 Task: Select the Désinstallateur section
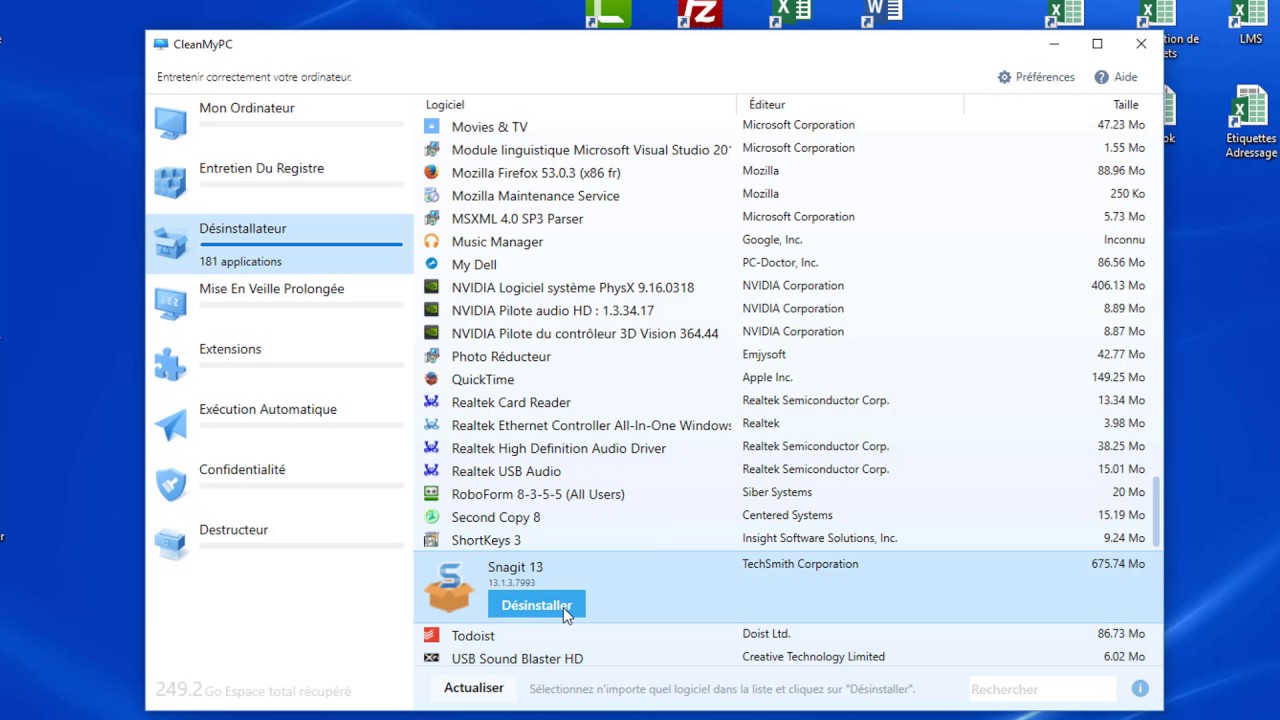pos(279,243)
